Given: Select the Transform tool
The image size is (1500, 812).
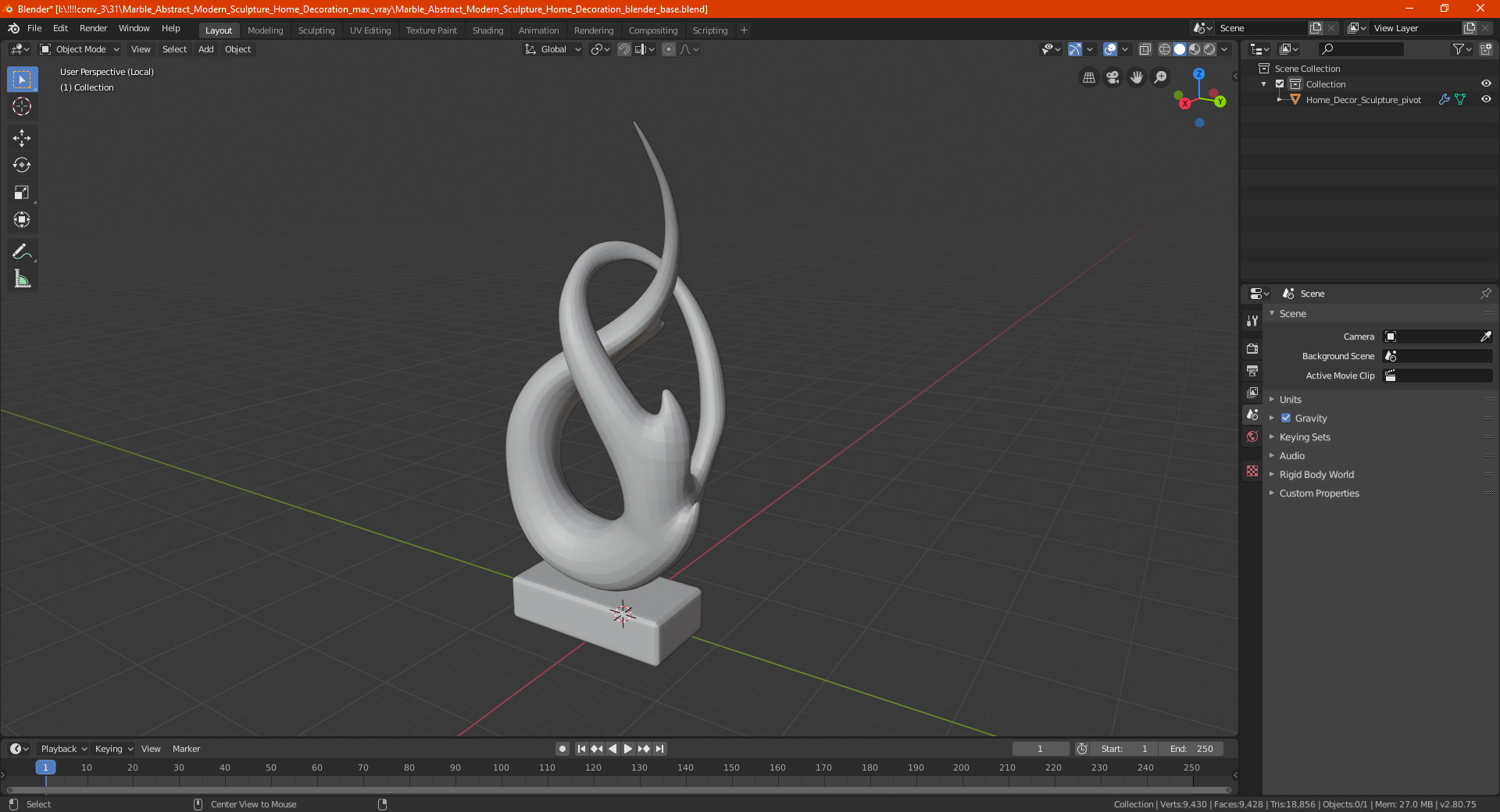Looking at the screenshot, I should pos(23,220).
